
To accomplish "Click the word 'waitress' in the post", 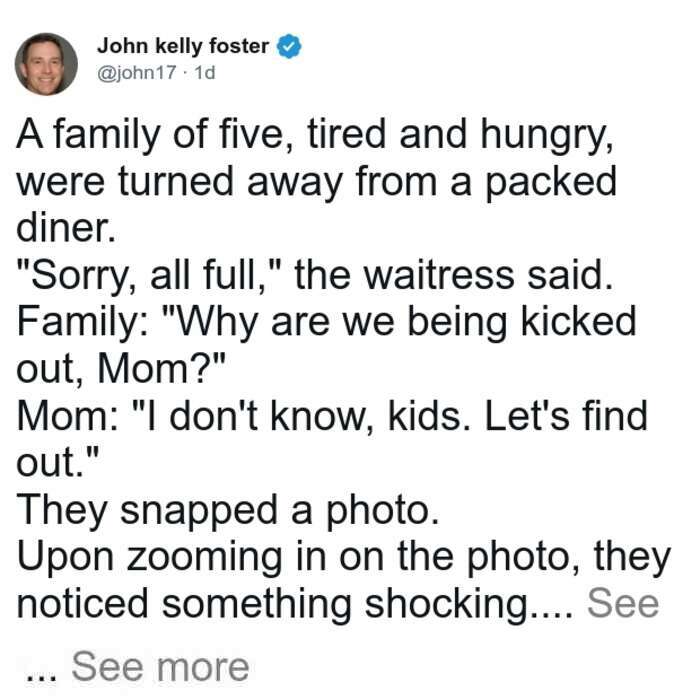I will [x=439, y=275].
